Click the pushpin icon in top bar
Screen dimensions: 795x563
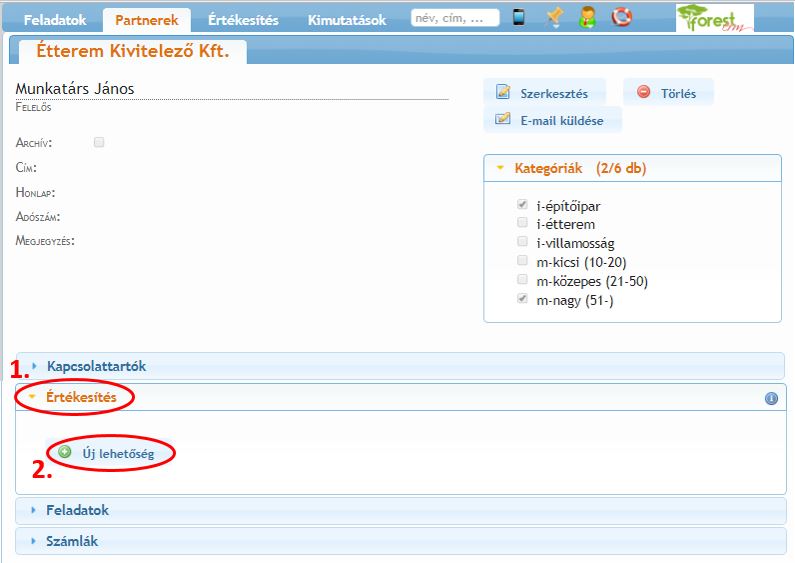click(554, 17)
